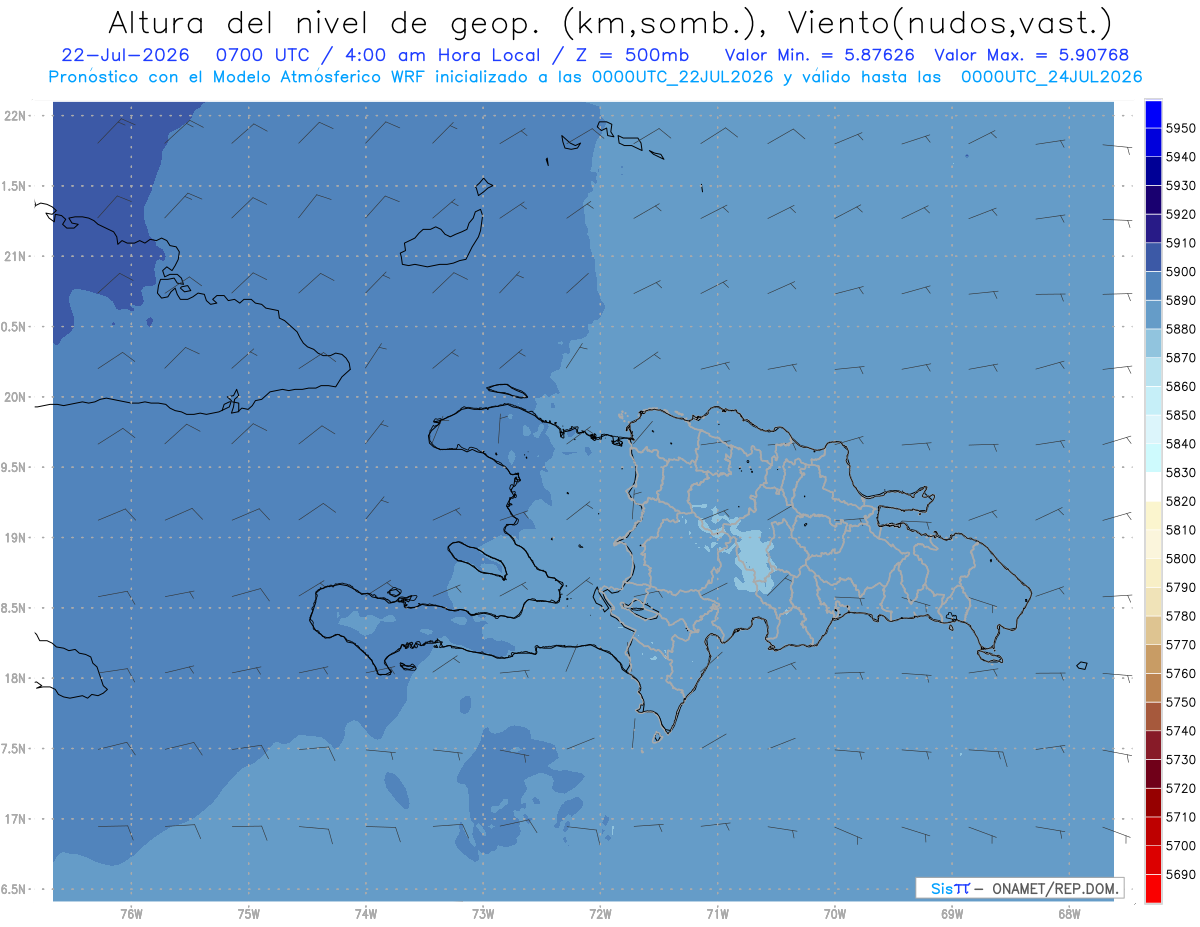Click the 74W longitude axis label
1200x927 pixels.
366,913
